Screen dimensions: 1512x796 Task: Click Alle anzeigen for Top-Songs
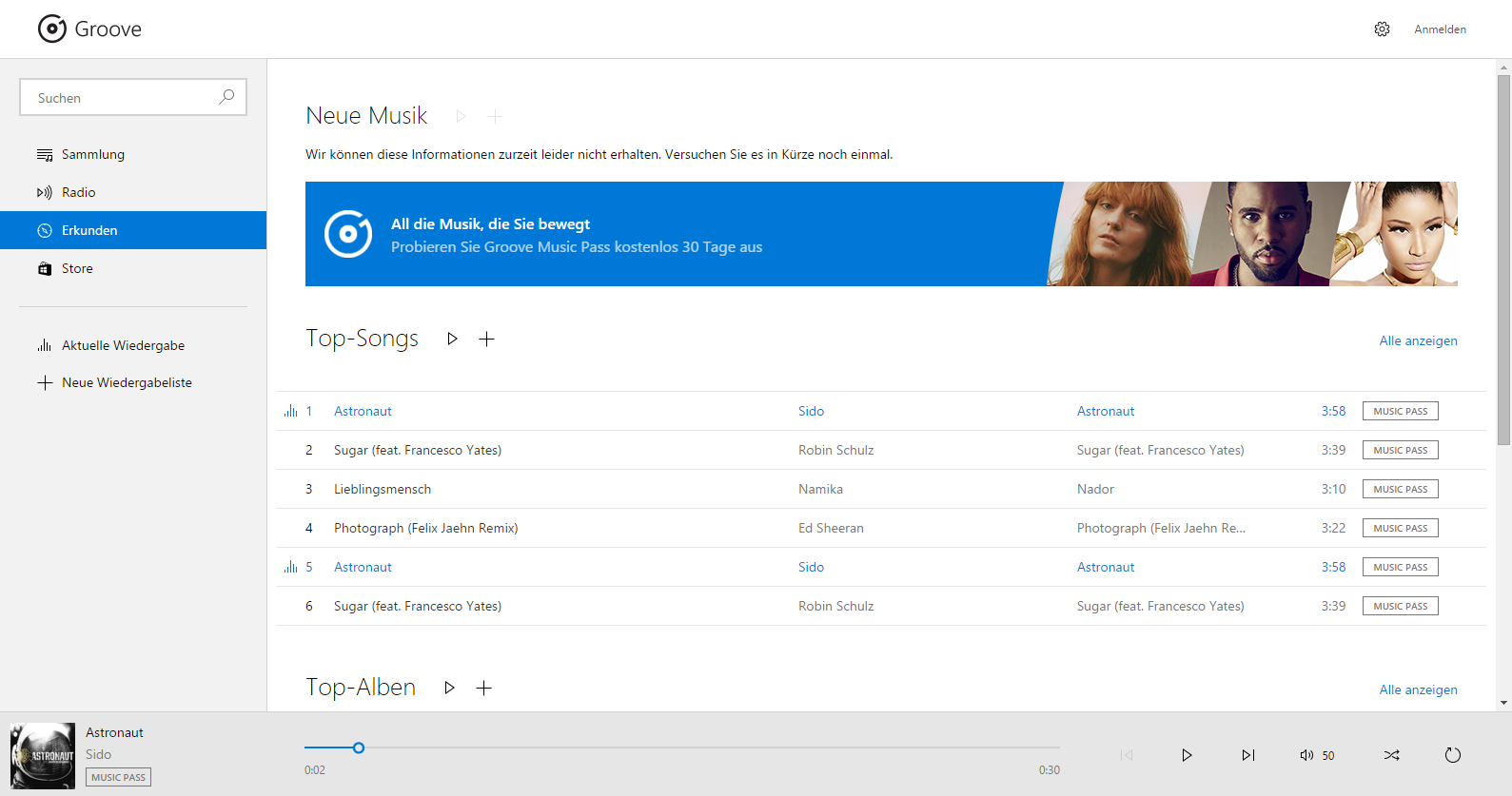[1418, 340]
